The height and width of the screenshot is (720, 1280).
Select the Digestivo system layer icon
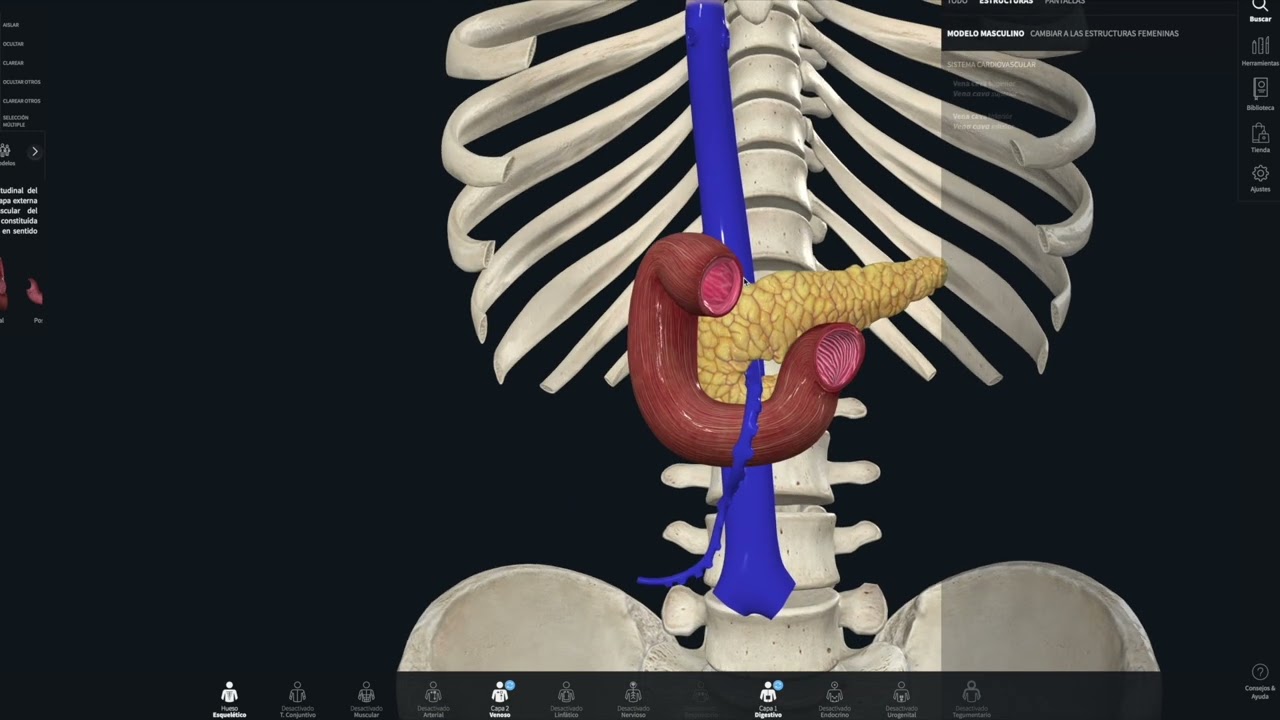767,694
